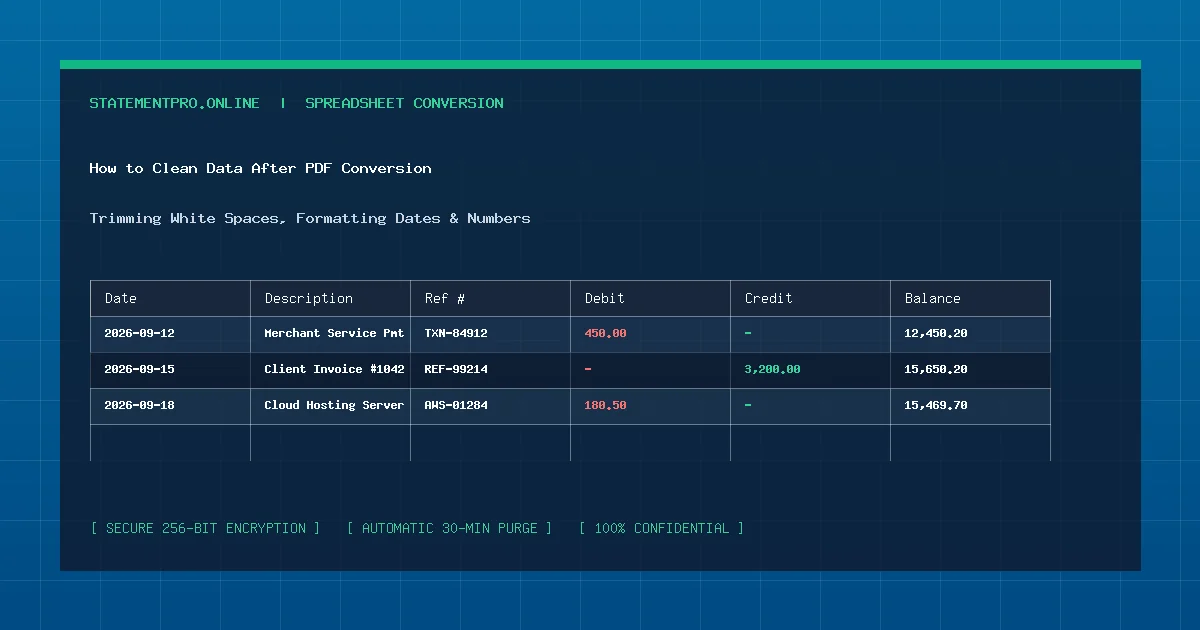Select the debit amount 450.00
This screenshot has height=630, width=1200.
point(605,333)
